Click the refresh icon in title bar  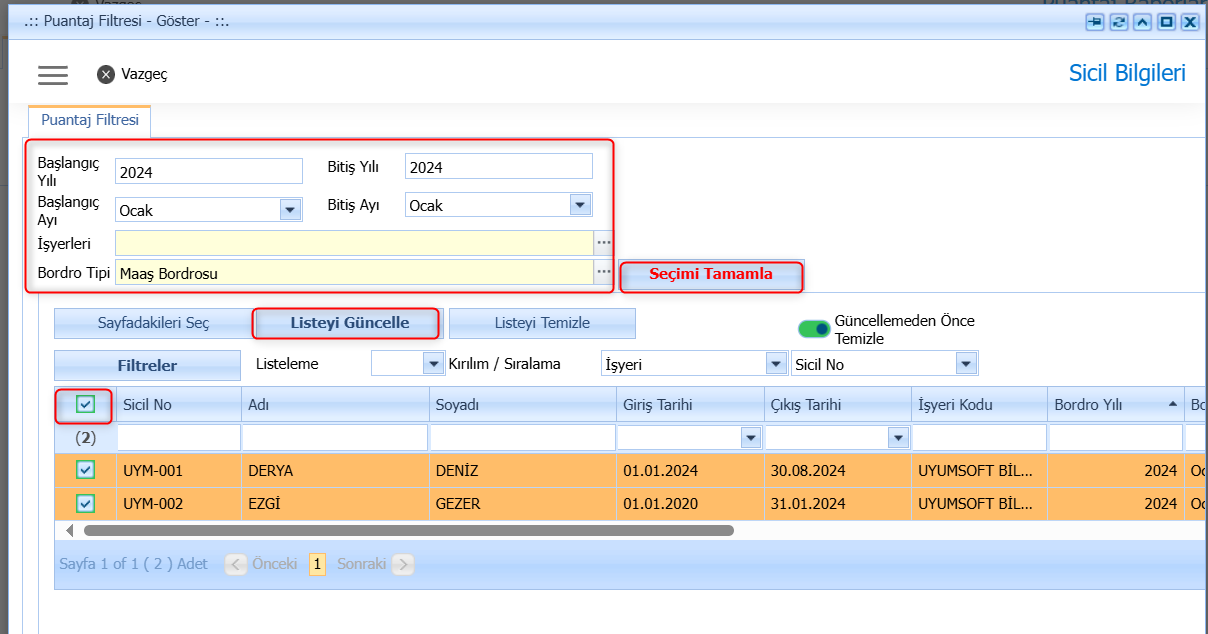(1119, 21)
